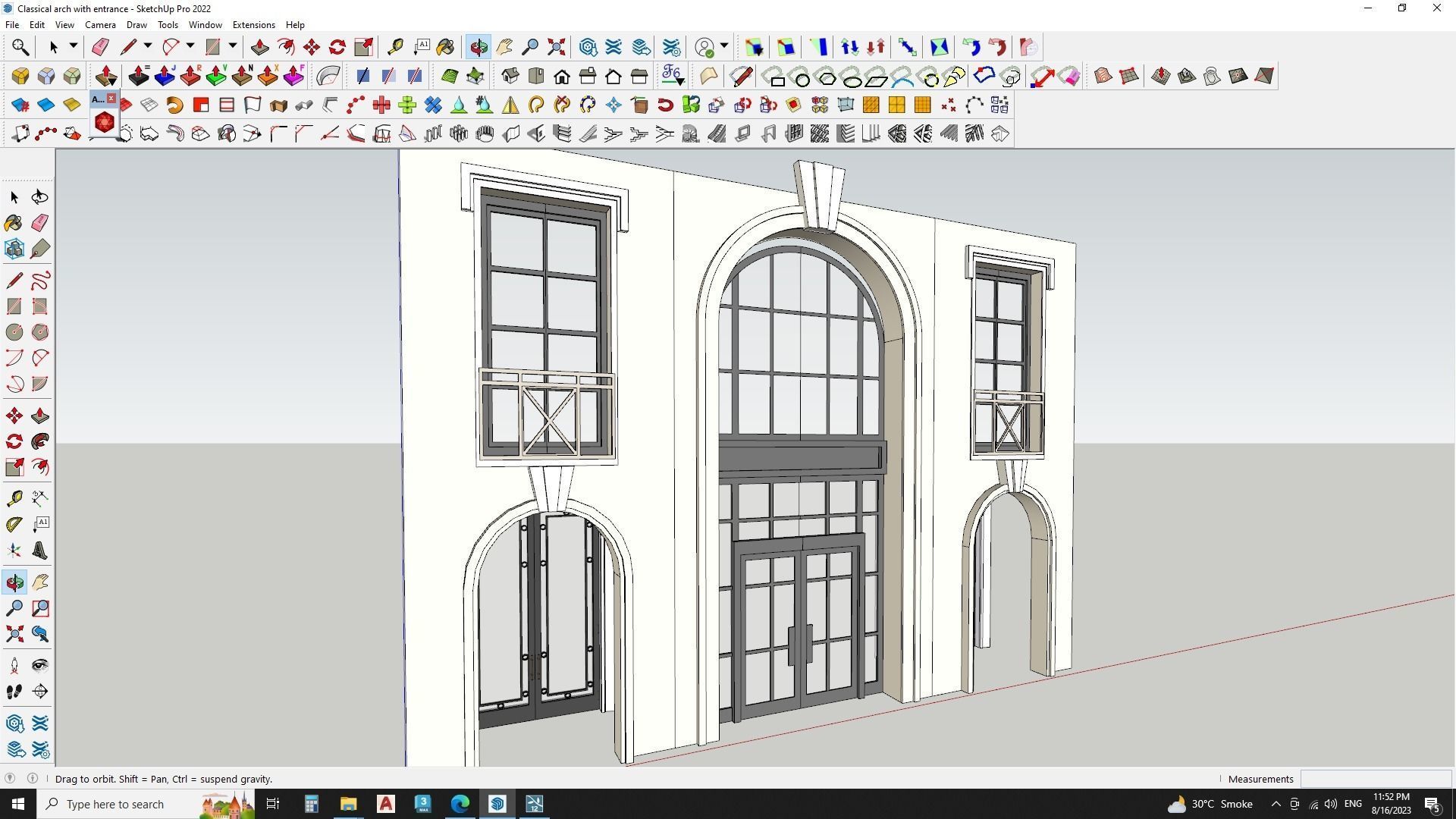The image size is (1456, 819).
Task: Select the Sandbox From Contours icon
Action: pyautogui.click(x=1103, y=76)
